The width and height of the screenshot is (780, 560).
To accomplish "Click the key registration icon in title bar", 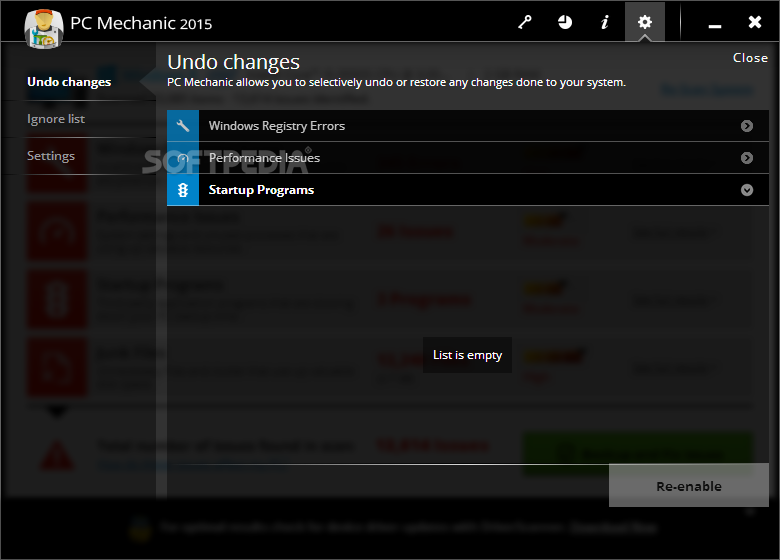I will point(525,22).
